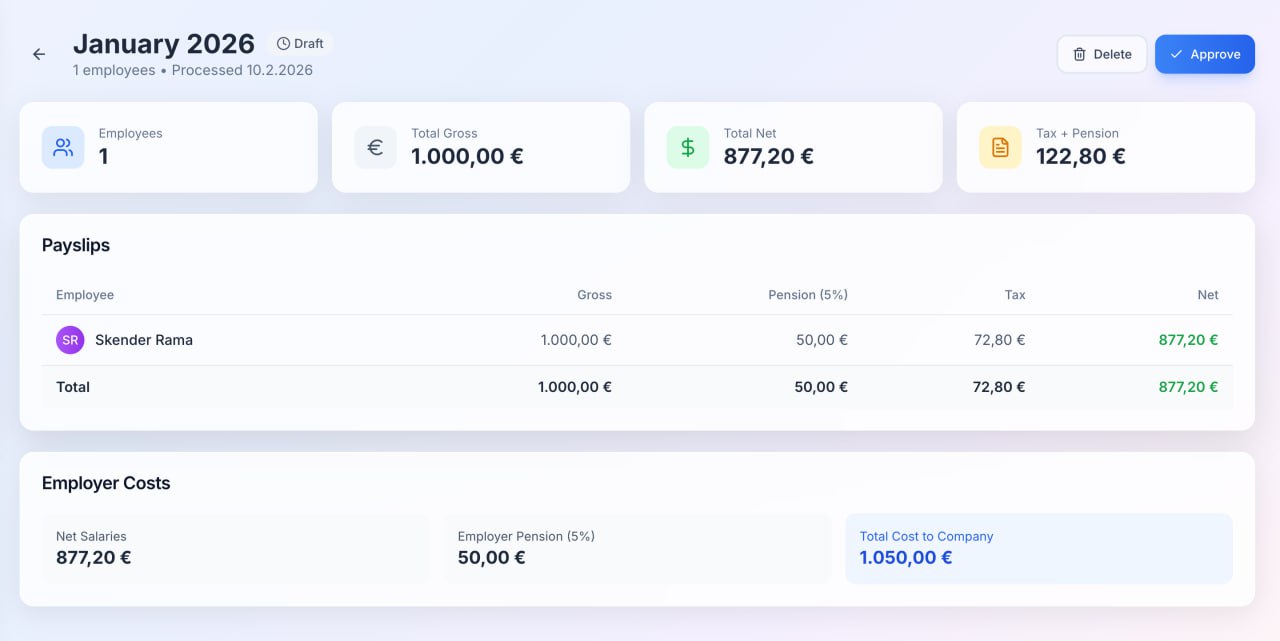This screenshot has width=1280, height=641.
Task: Click the trash icon inside the Delete button
Action: coord(1081,54)
